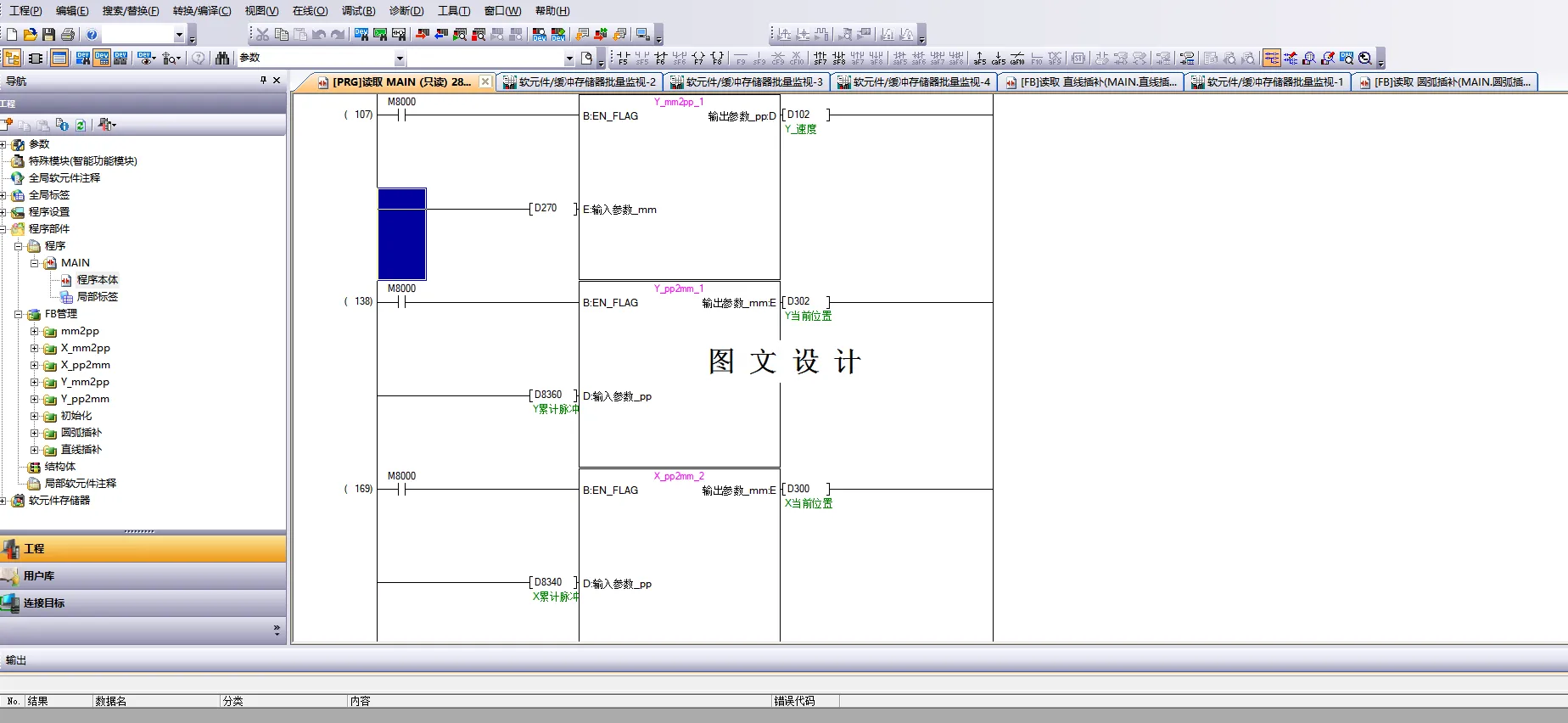Expand the 直线插补 function block node
This screenshot has height=723, width=1568.
35,450
